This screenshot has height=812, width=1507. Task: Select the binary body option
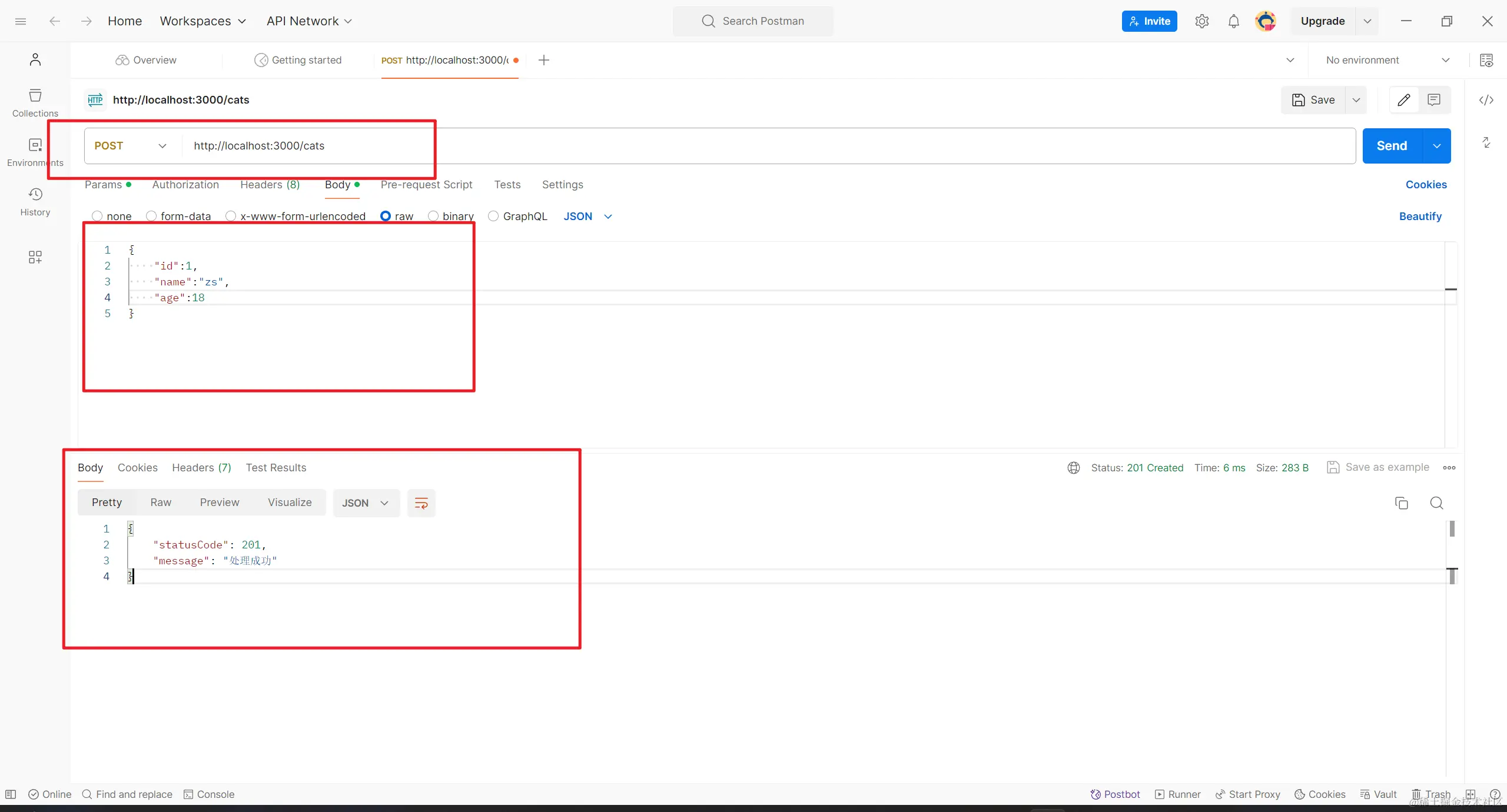tap(433, 216)
